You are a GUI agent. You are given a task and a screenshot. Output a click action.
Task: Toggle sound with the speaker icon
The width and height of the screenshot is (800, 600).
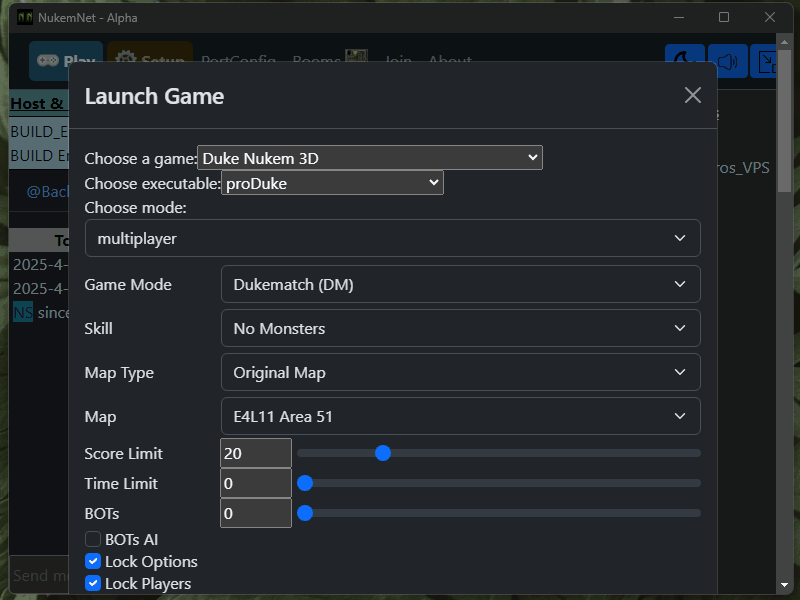click(x=728, y=61)
